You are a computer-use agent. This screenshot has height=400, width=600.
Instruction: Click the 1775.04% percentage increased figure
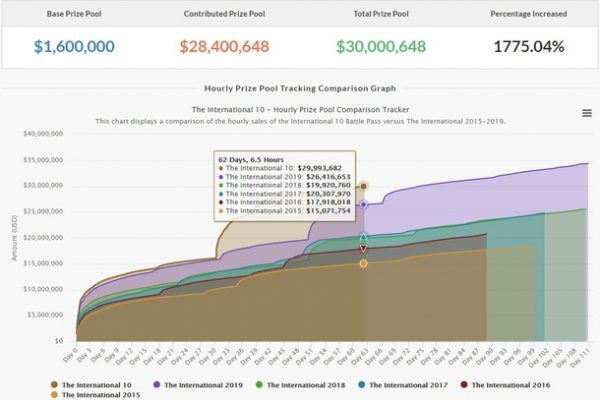tap(529, 46)
